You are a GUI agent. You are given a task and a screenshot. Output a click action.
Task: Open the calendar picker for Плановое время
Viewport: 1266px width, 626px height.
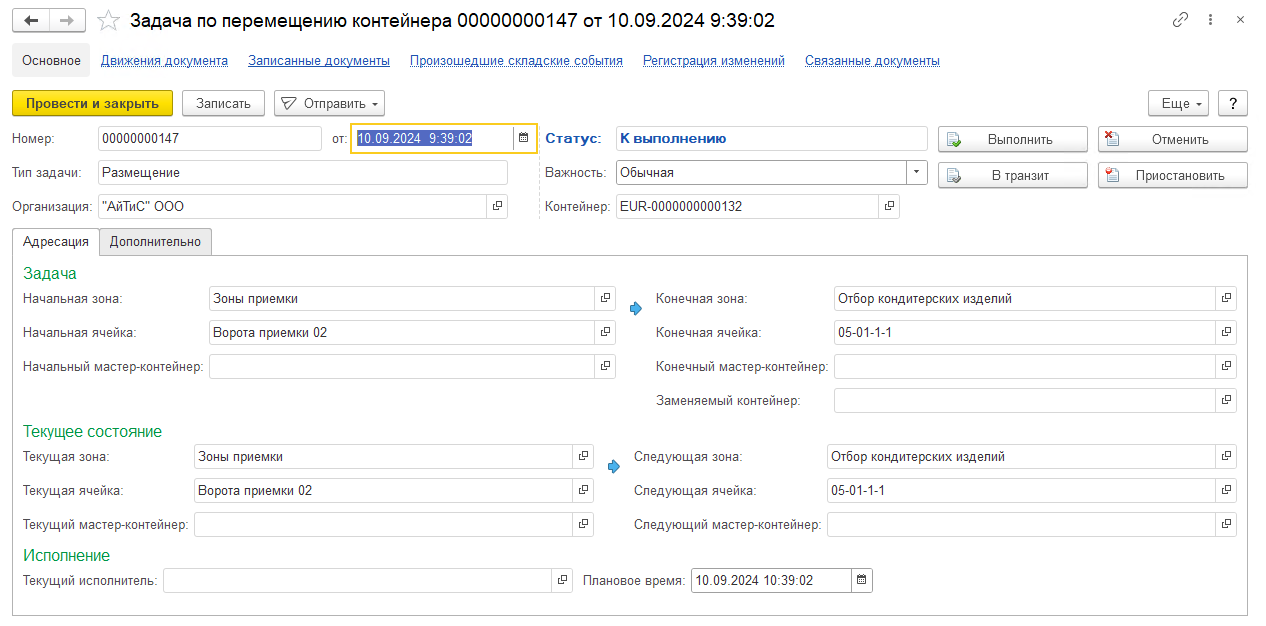pyautogui.click(x=861, y=580)
